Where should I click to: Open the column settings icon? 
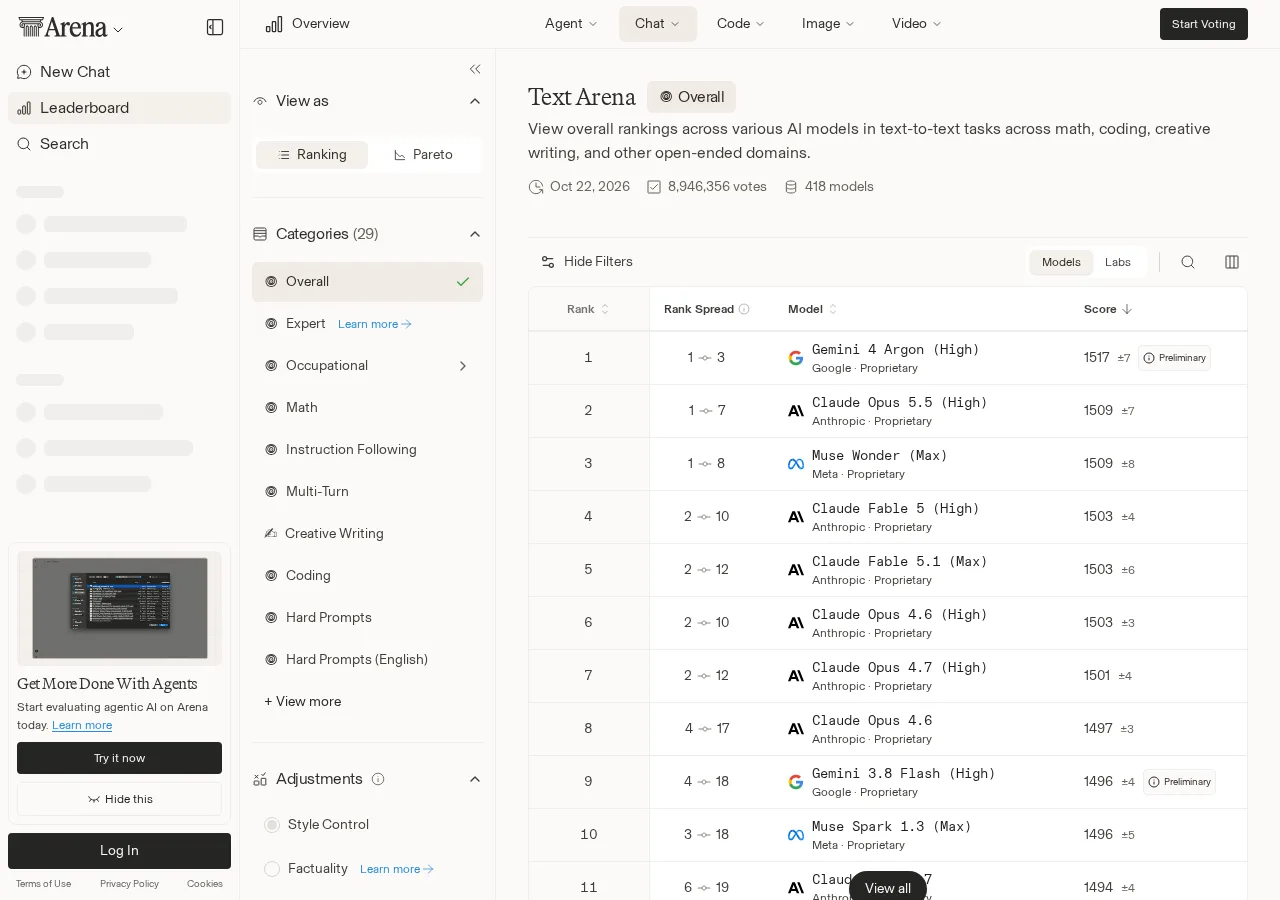pyautogui.click(x=1232, y=262)
